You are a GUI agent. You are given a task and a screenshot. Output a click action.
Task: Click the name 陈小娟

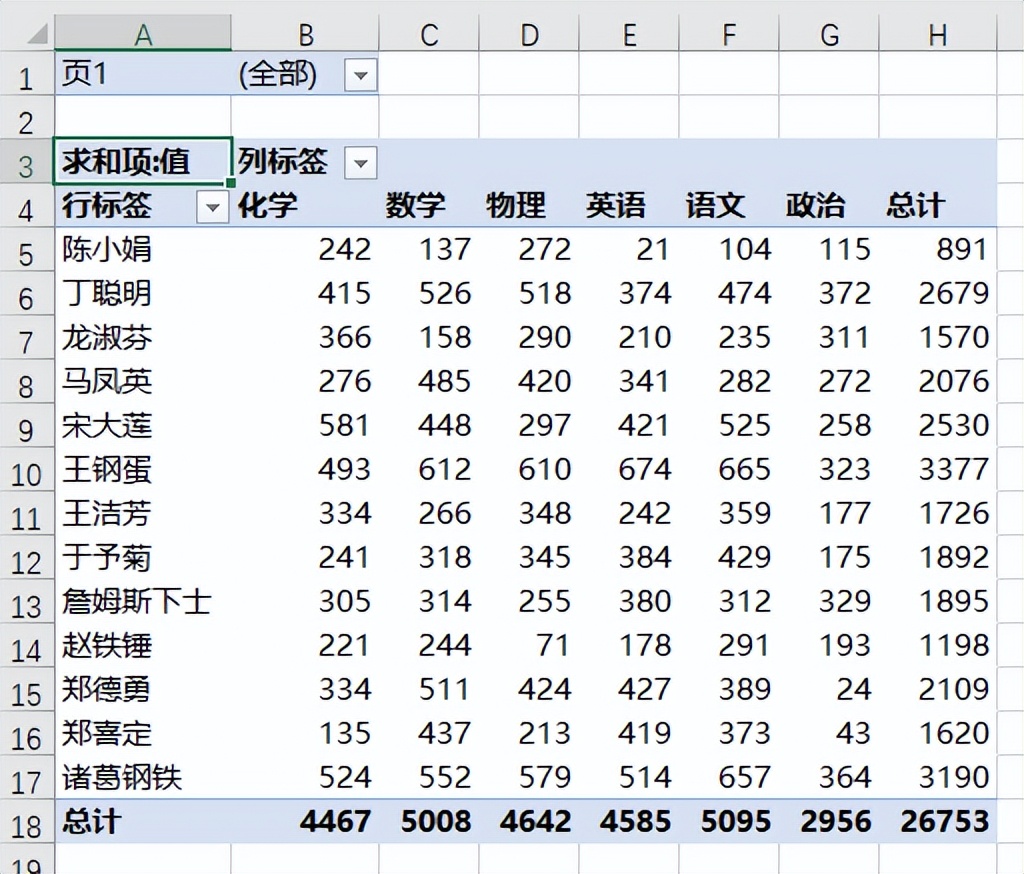[107, 250]
